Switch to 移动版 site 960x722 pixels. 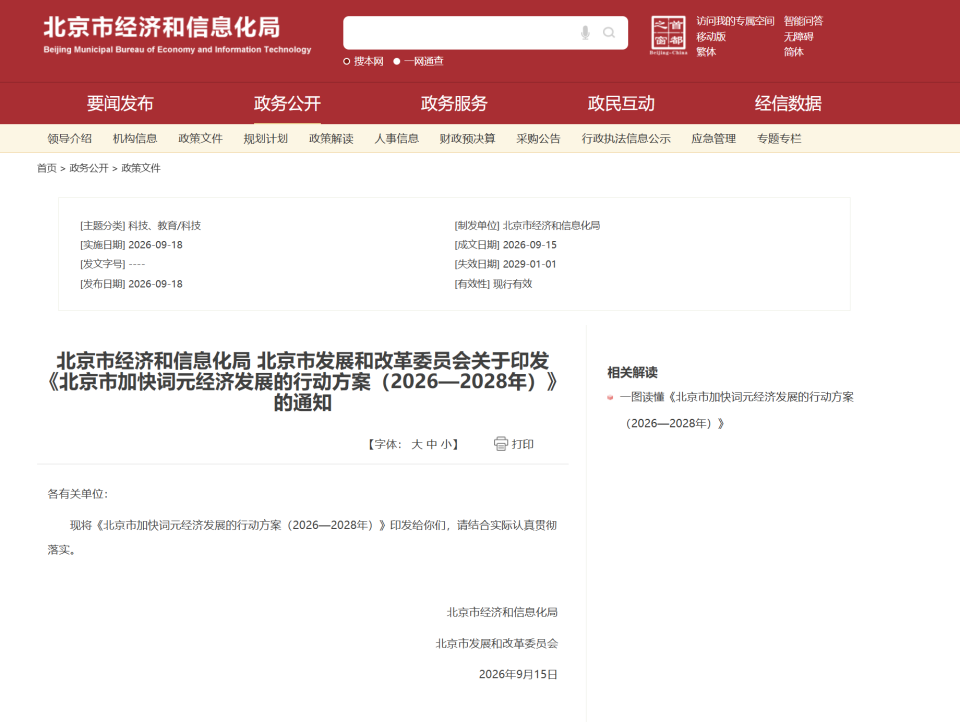click(x=711, y=37)
